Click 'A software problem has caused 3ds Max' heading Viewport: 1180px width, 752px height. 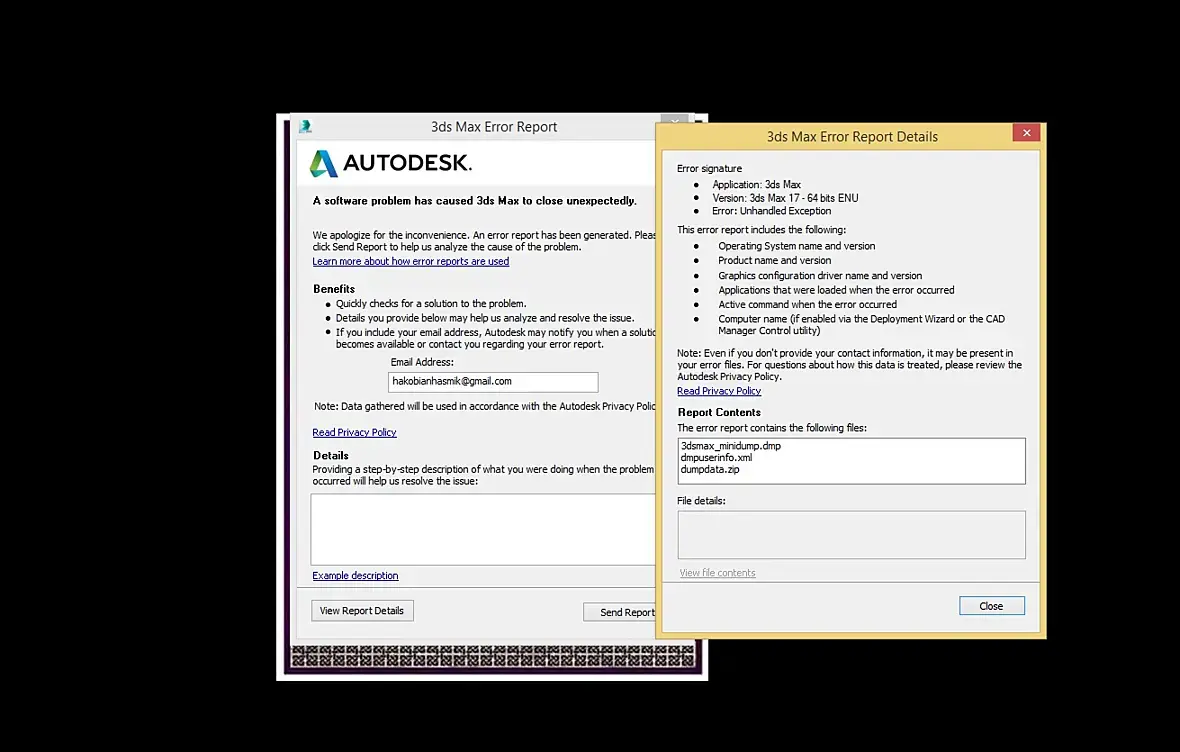coord(474,201)
